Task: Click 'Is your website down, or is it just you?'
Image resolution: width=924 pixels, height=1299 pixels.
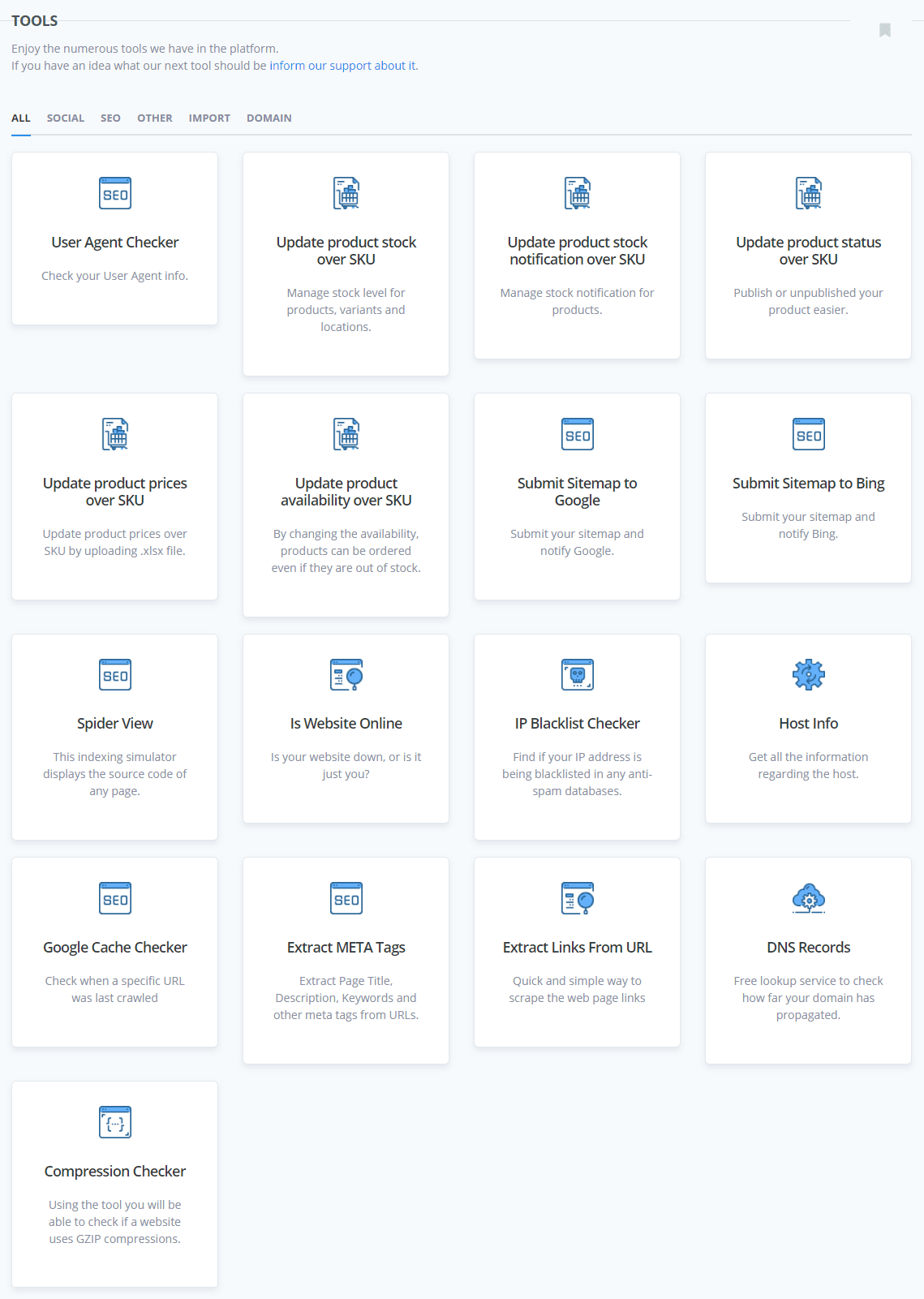Action: [x=346, y=766]
